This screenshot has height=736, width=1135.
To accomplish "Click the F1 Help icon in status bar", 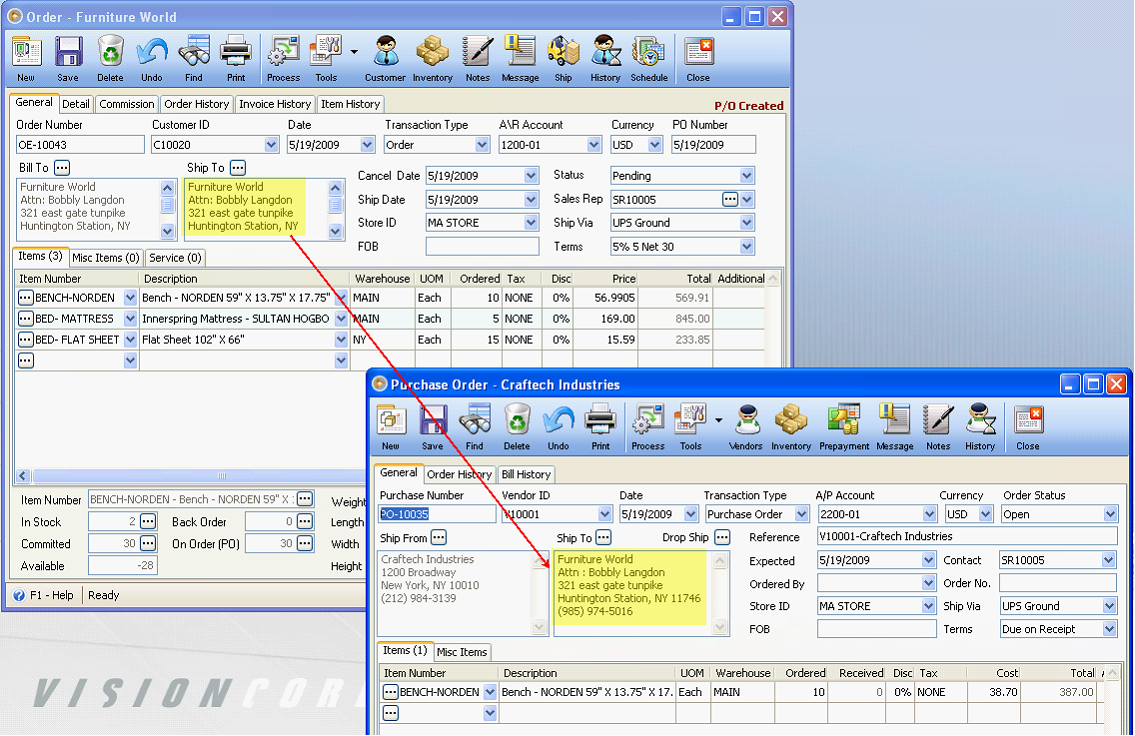I will pyautogui.click(x=19, y=595).
